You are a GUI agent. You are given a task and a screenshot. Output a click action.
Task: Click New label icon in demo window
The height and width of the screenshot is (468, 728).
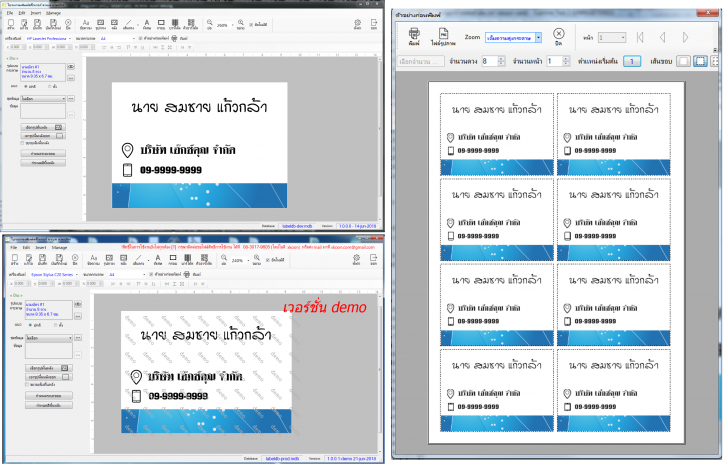(x=14, y=259)
